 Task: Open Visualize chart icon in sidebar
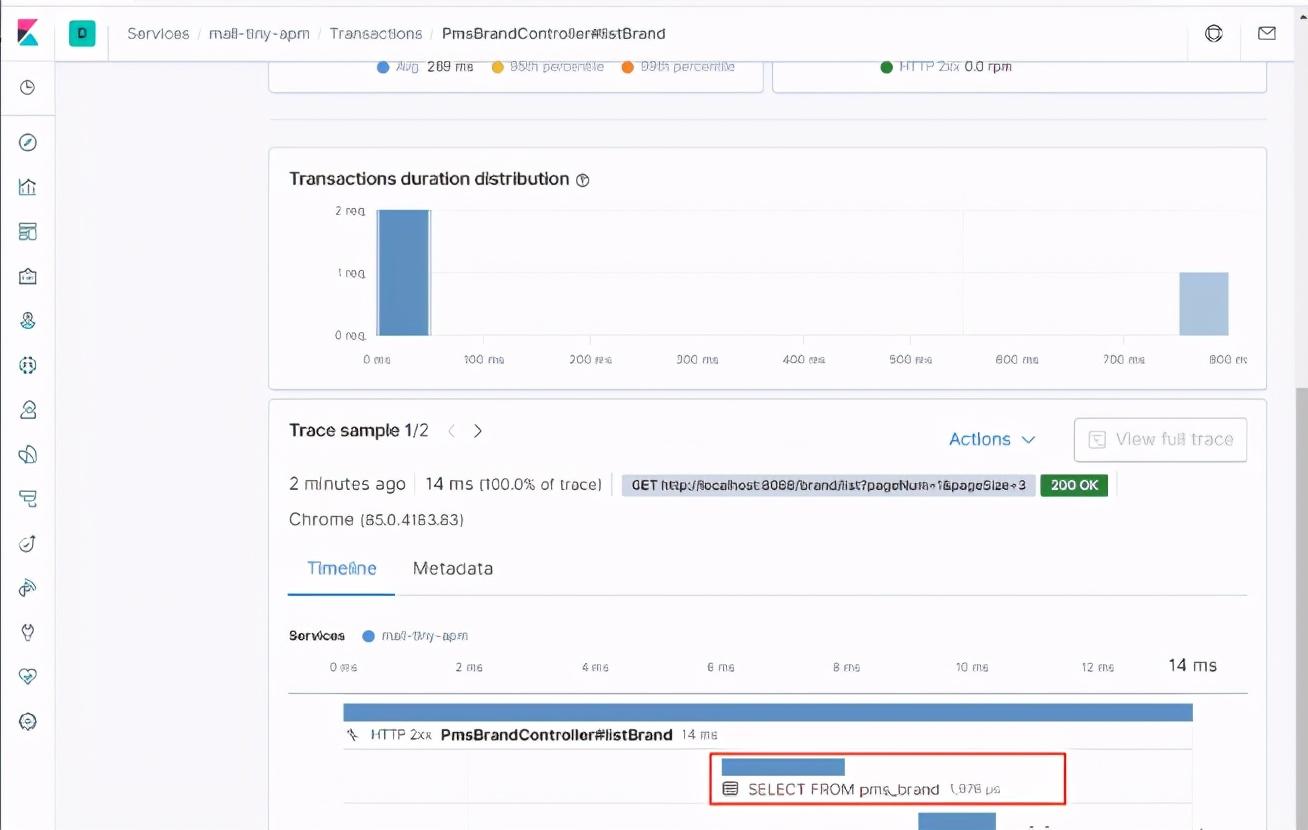(28, 187)
